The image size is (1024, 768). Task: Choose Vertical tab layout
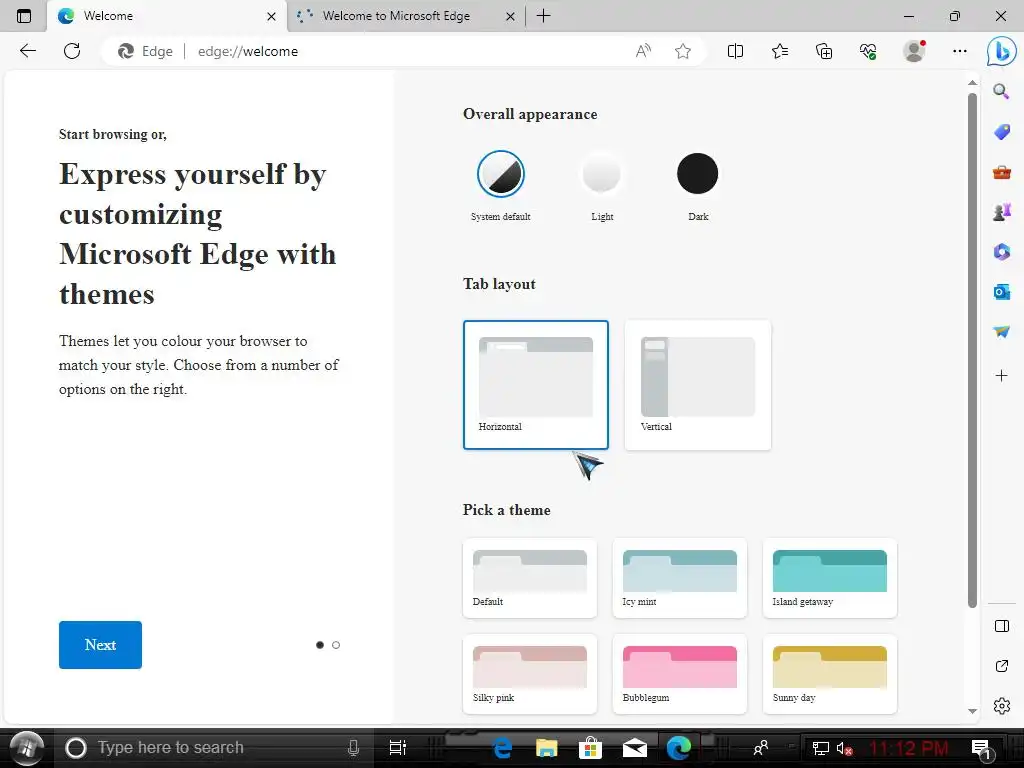697,385
